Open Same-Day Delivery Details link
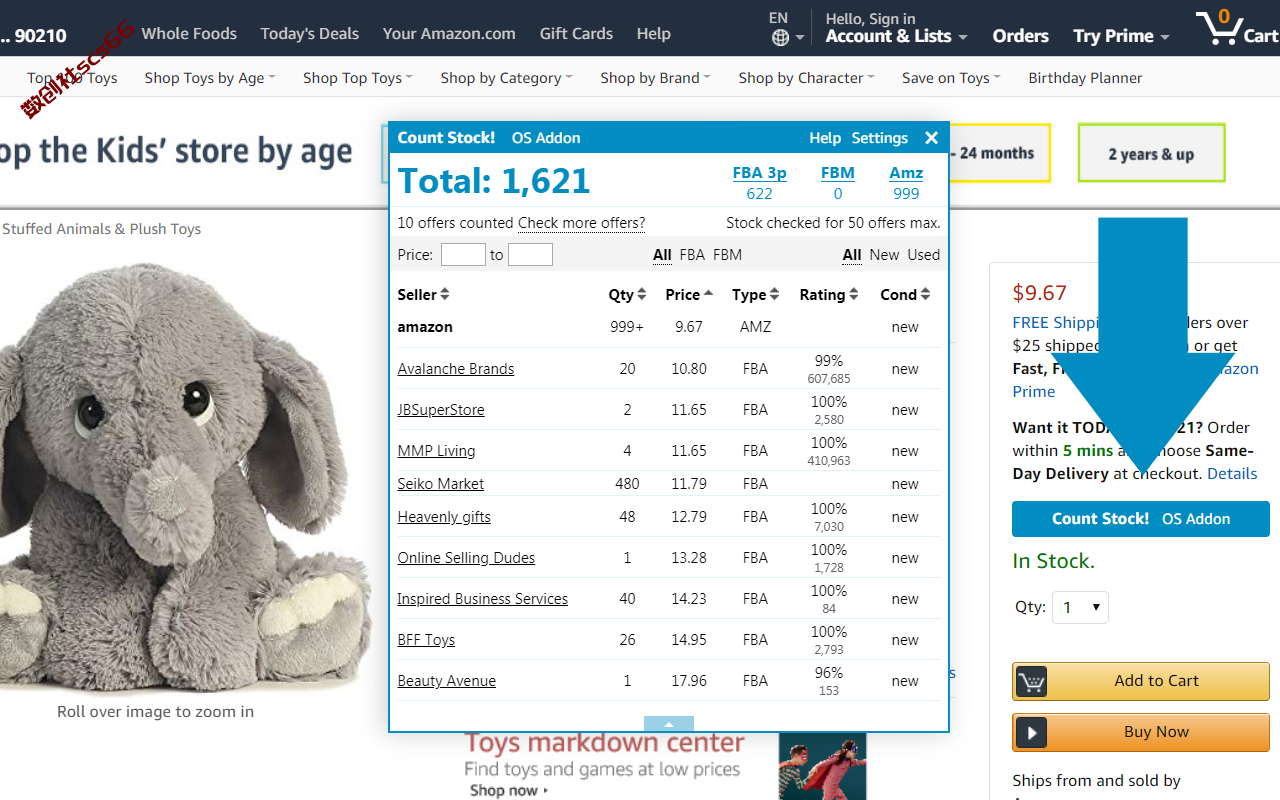The height and width of the screenshot is (800, 1280). click(x=1232, y=474)
